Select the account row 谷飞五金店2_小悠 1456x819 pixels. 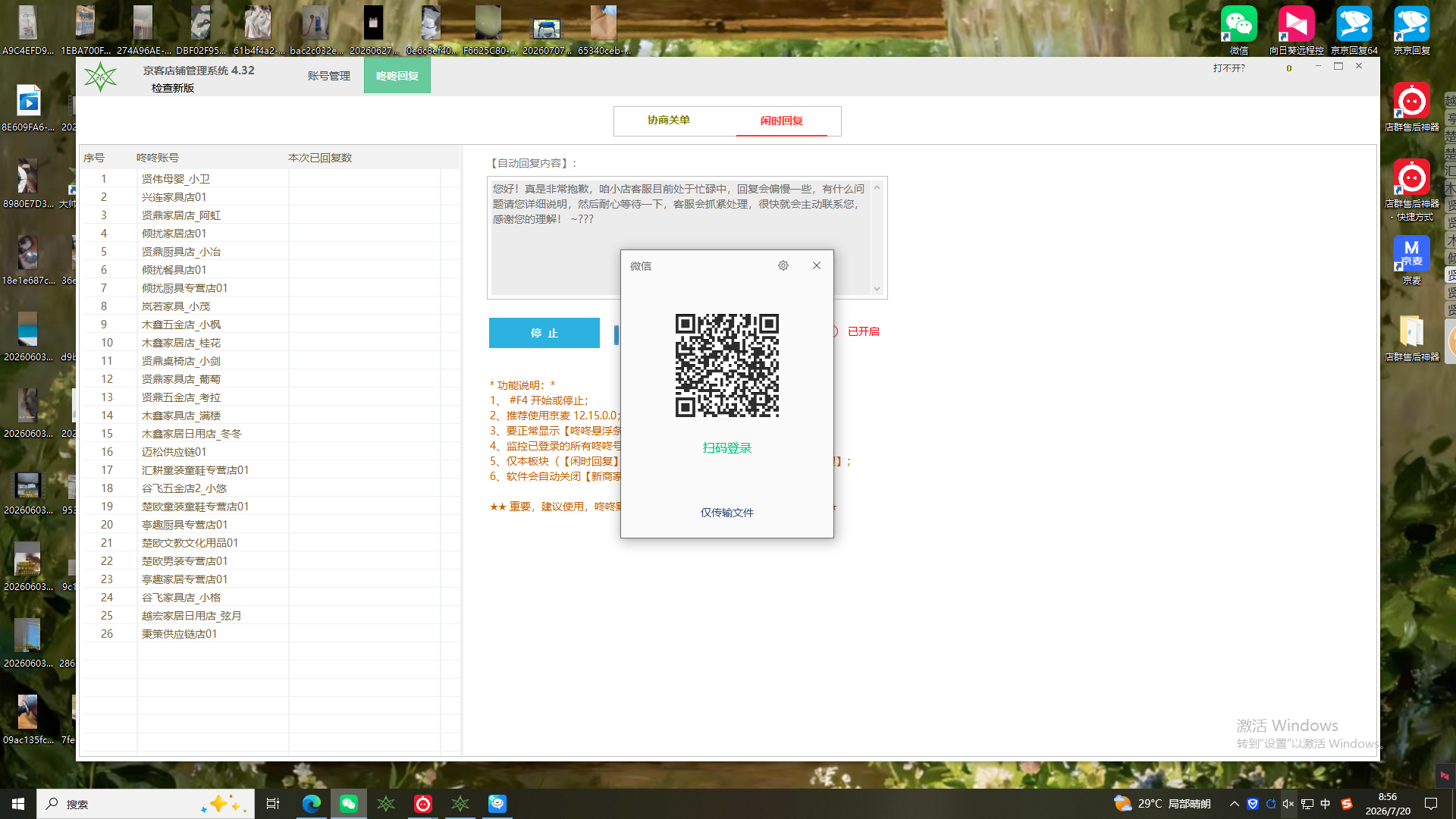click(271, 488)
